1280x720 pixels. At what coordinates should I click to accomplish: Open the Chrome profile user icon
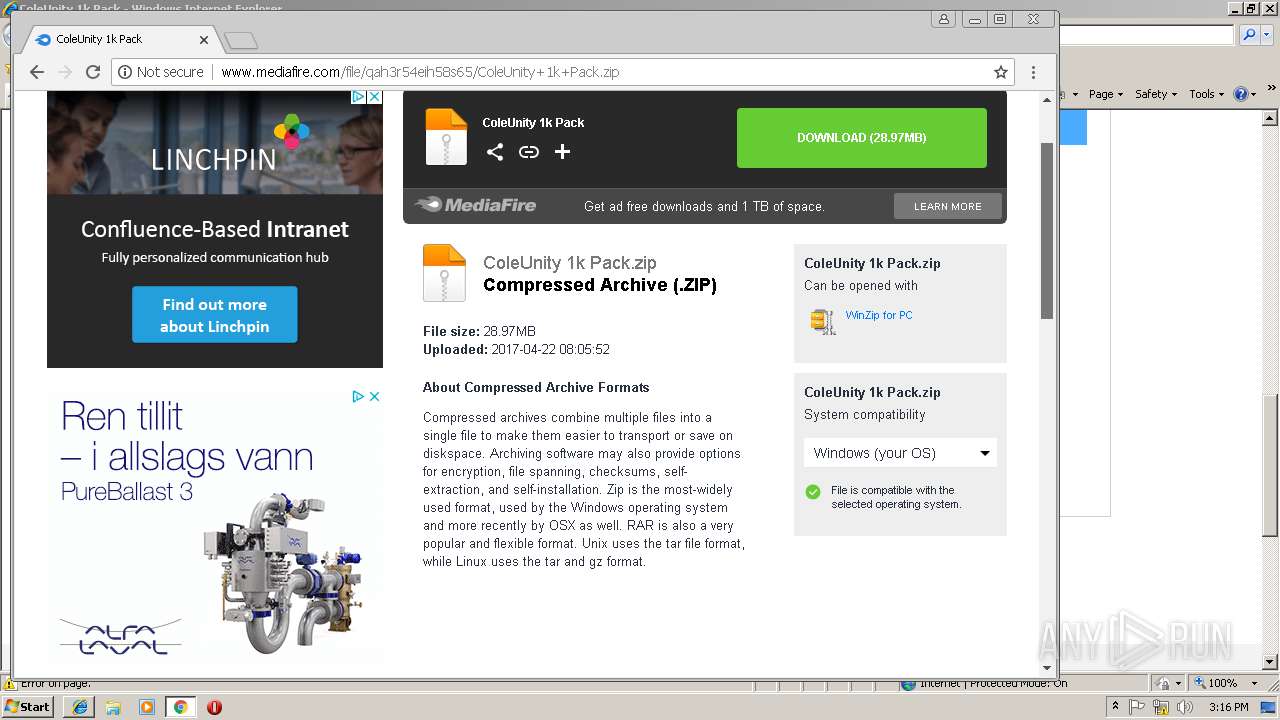tap(943, 19)
